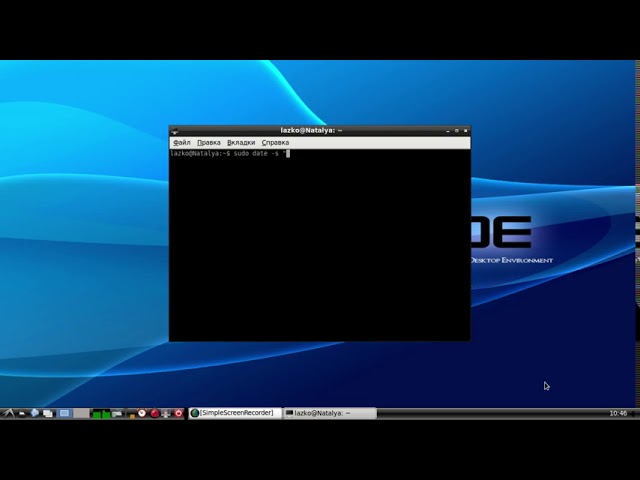Open the Правка menu

(x=209, y=142)
